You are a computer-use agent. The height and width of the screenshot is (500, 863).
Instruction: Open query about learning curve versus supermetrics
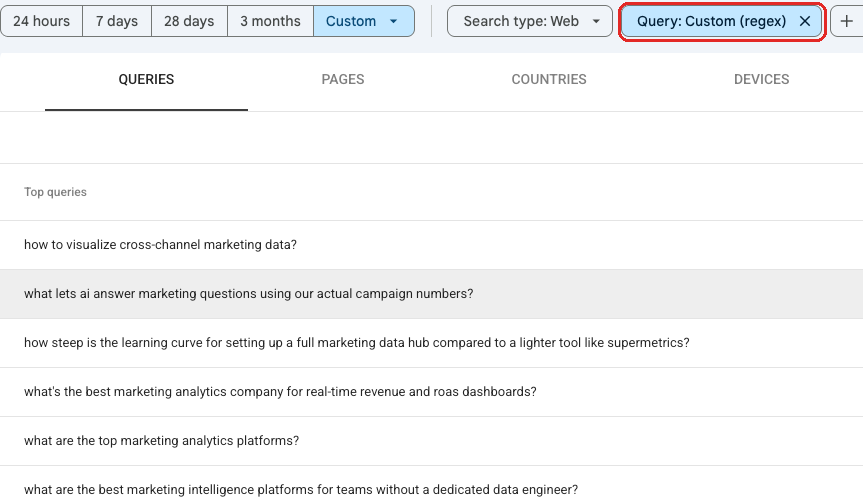coord(432,343)
